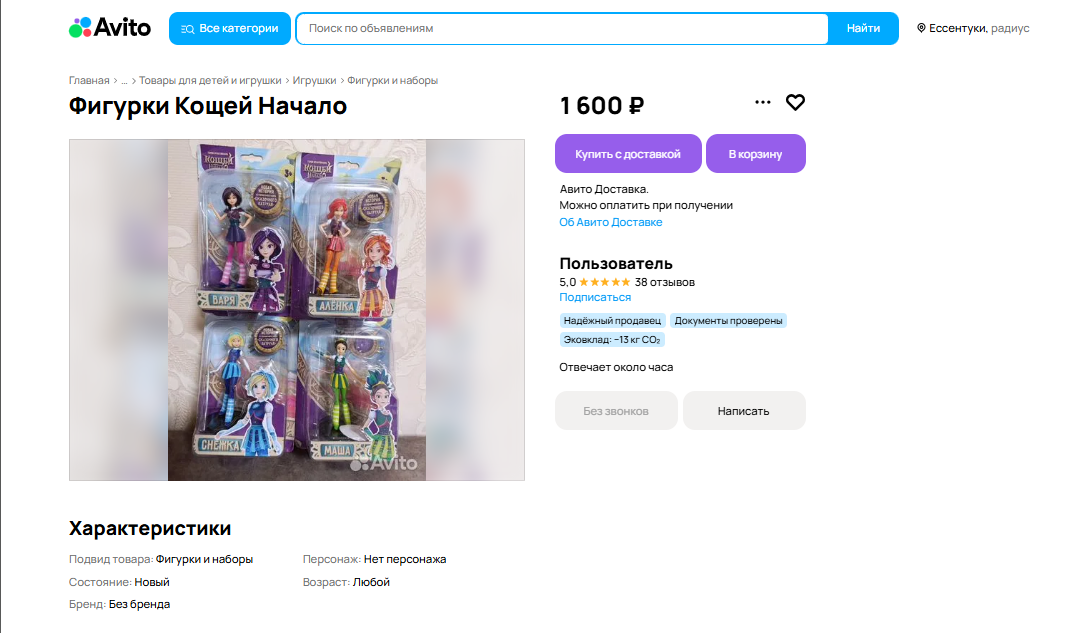This screenshot has width=1071, height=633.
Task: Expand collapsed breadcrumb ellipsis
Action: (x=124, y=81)
